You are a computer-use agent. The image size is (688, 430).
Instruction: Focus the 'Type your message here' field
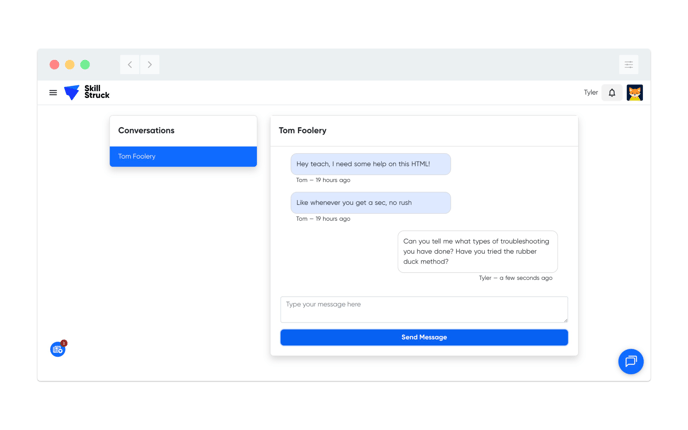[423, 309]
